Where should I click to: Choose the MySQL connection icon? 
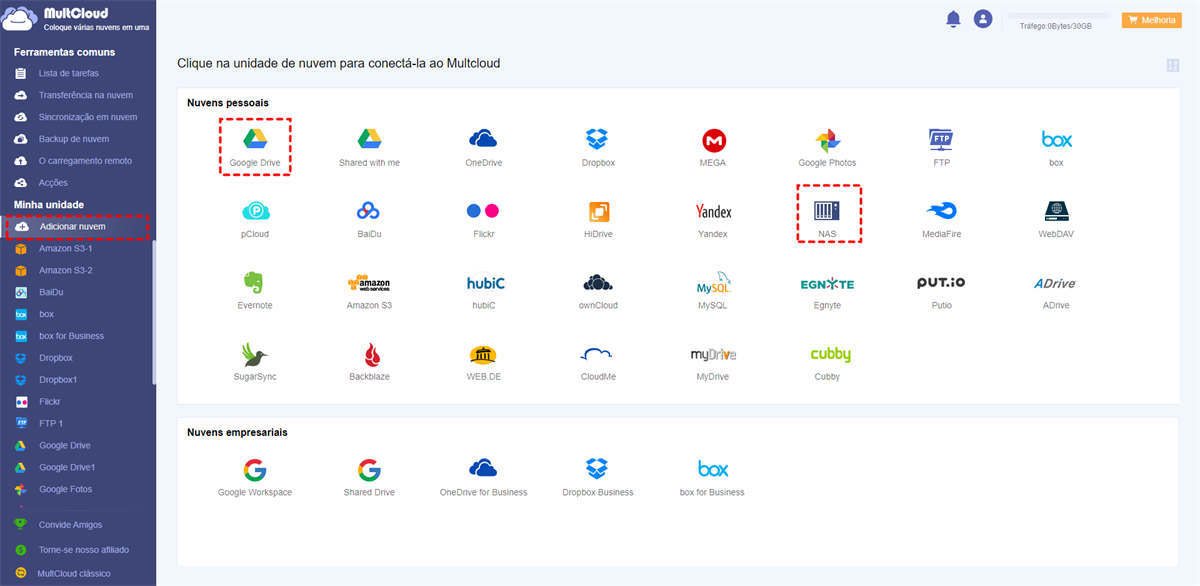pyautogui.click(x=713, y=284)
